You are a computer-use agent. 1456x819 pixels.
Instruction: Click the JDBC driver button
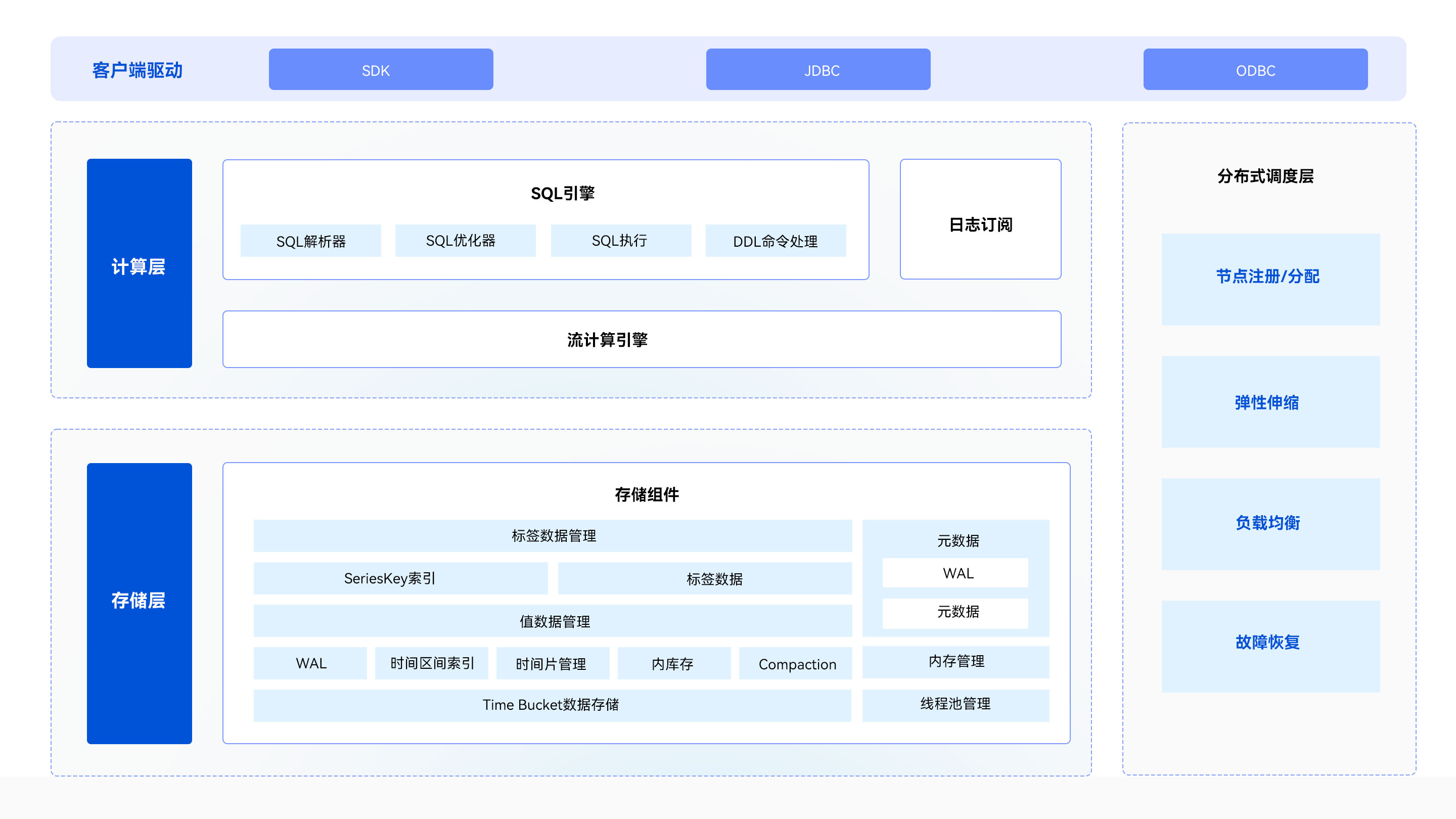click(818, 70)
